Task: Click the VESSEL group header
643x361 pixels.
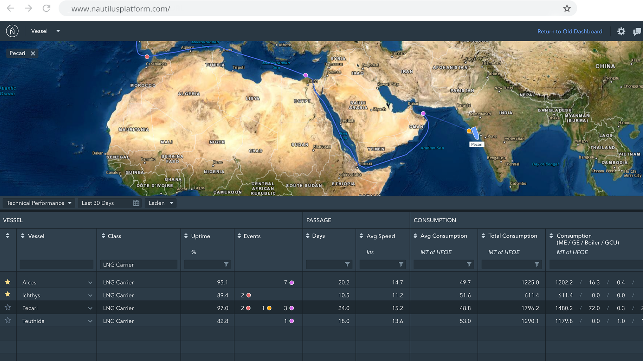Action: coord(13,220)
